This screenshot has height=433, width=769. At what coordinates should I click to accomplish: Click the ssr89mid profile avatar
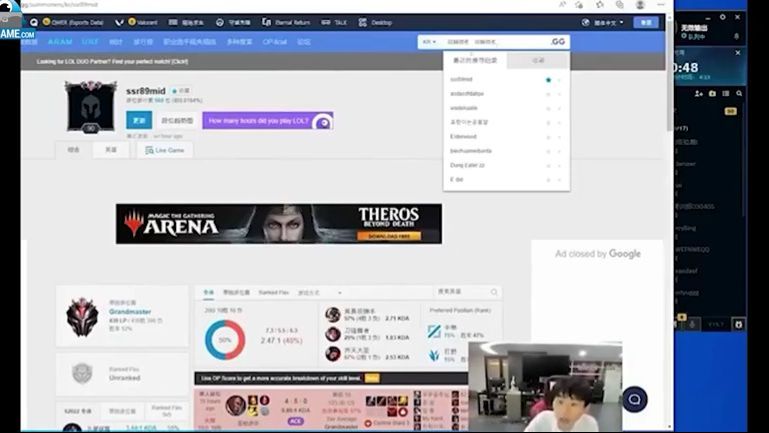pyautogui.click(x=90, y=106)
